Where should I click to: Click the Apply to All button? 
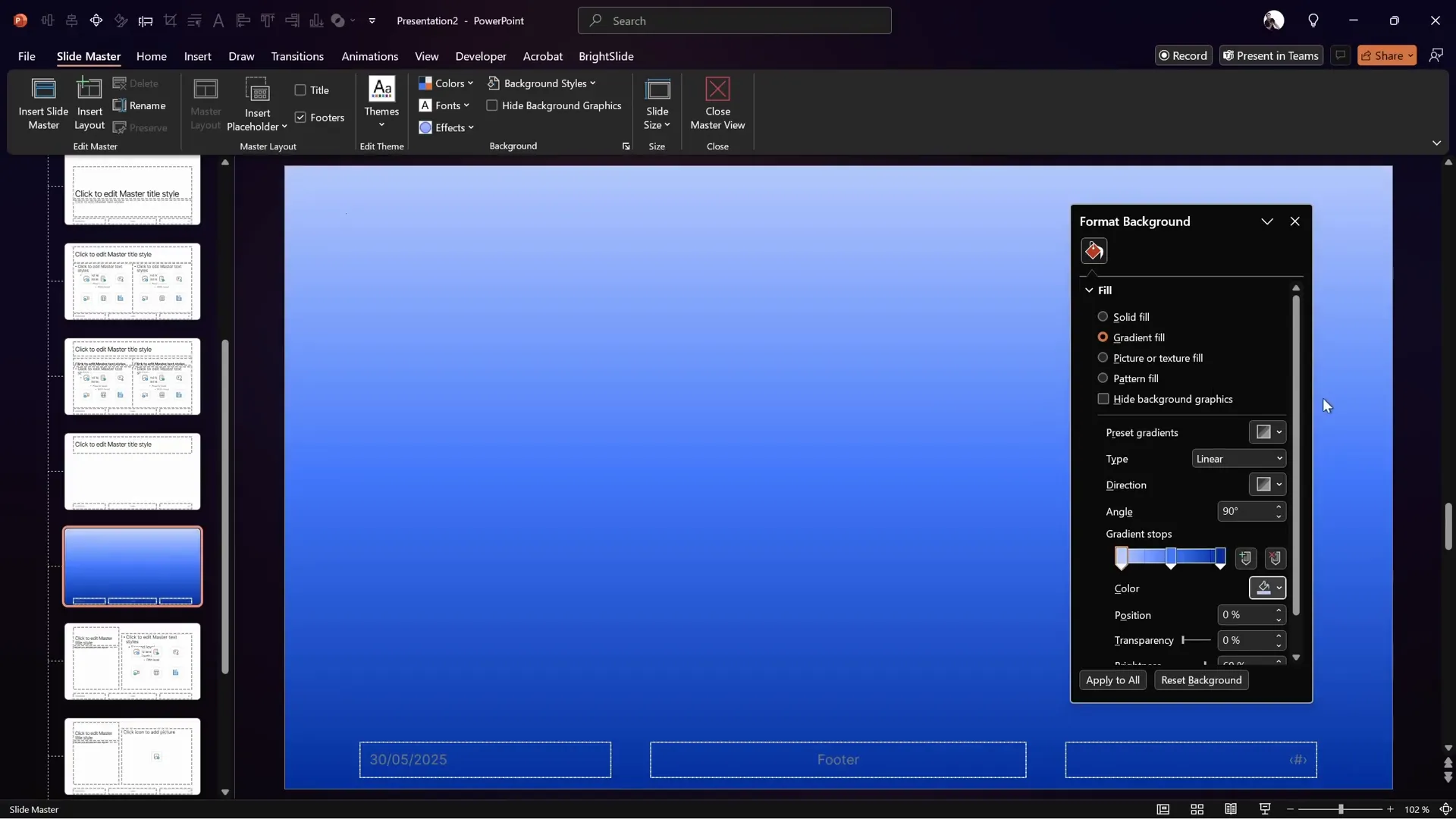tap(1112, 680)
